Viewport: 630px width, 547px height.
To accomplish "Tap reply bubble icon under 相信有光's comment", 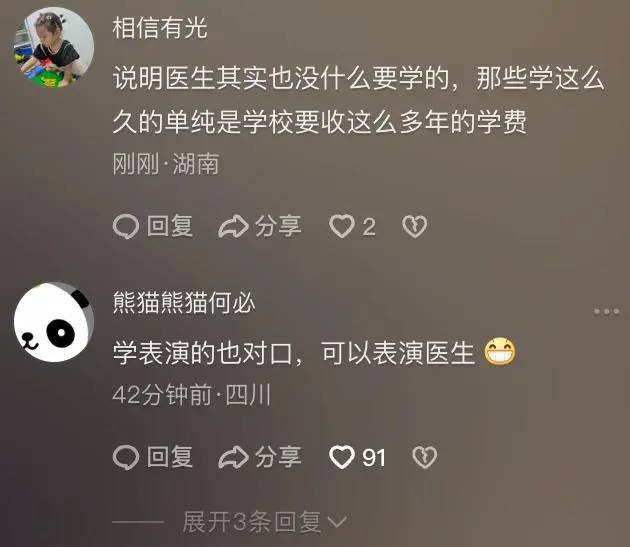I will (x=126, y=227).
